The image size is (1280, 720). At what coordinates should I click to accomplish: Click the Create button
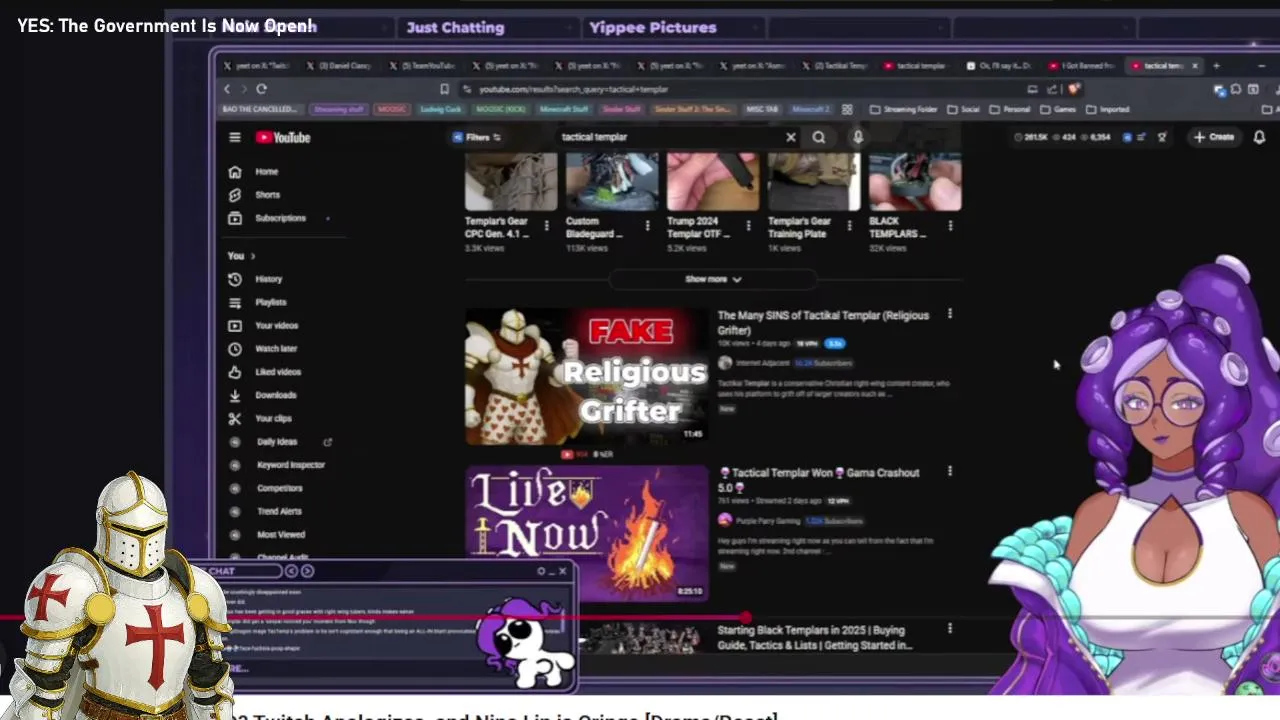(1215, 137)
